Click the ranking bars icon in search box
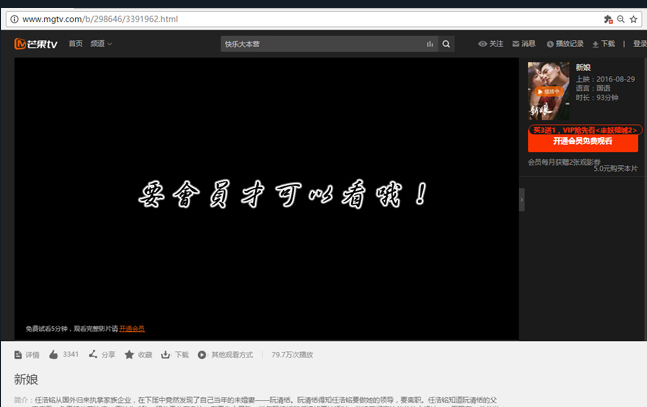Viewport: 647px width, 407px height. pyautogui.click(x=430, y=44)
